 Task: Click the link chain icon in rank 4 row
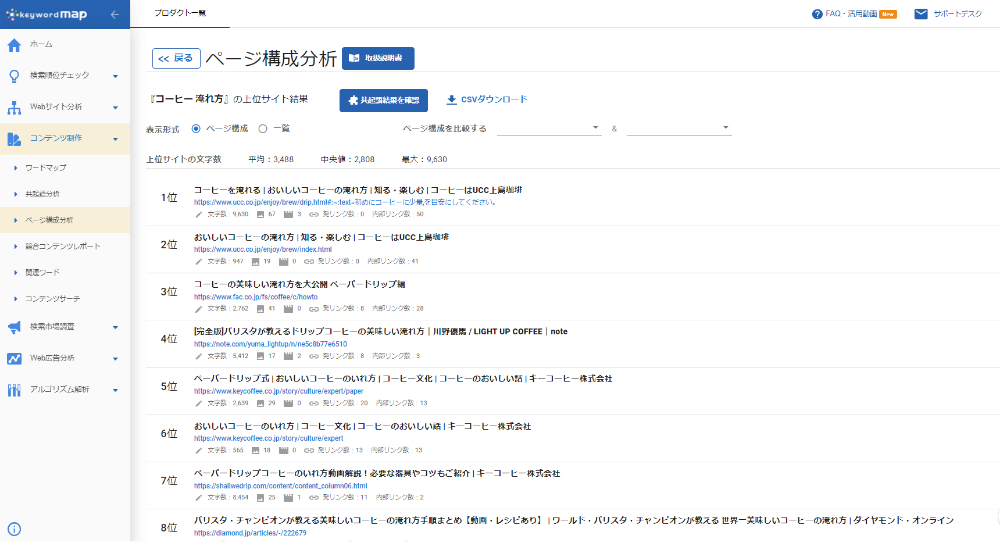[314, 356]
